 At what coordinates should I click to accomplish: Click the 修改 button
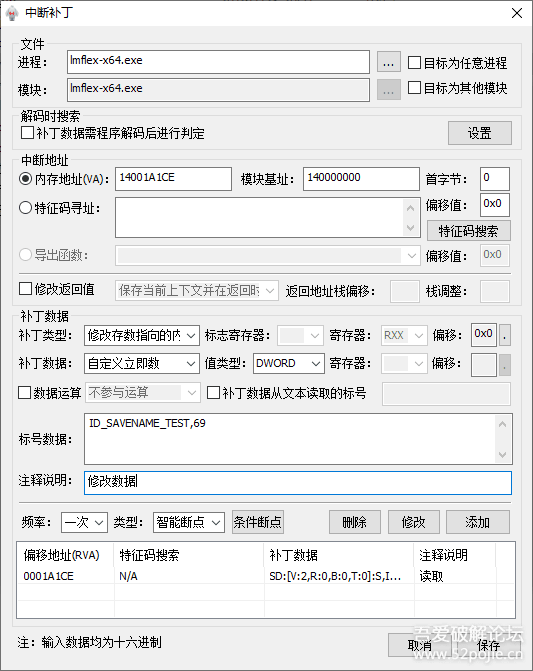(x=413, y=522)
